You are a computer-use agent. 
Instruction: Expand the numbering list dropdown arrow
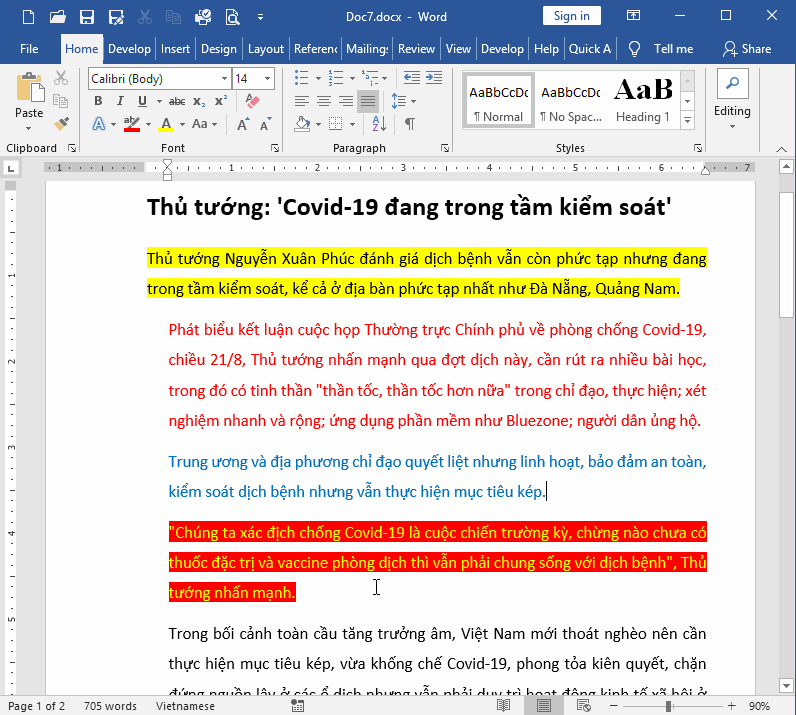pyautogui.click(x=352, y=78)
